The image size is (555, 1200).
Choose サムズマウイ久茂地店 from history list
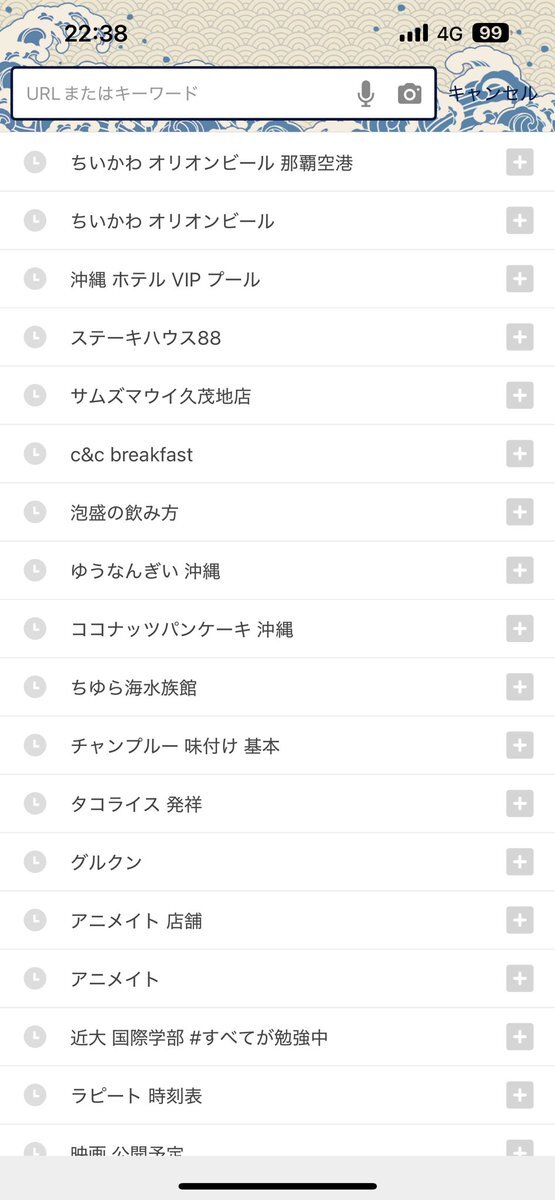tap(277, 396)
